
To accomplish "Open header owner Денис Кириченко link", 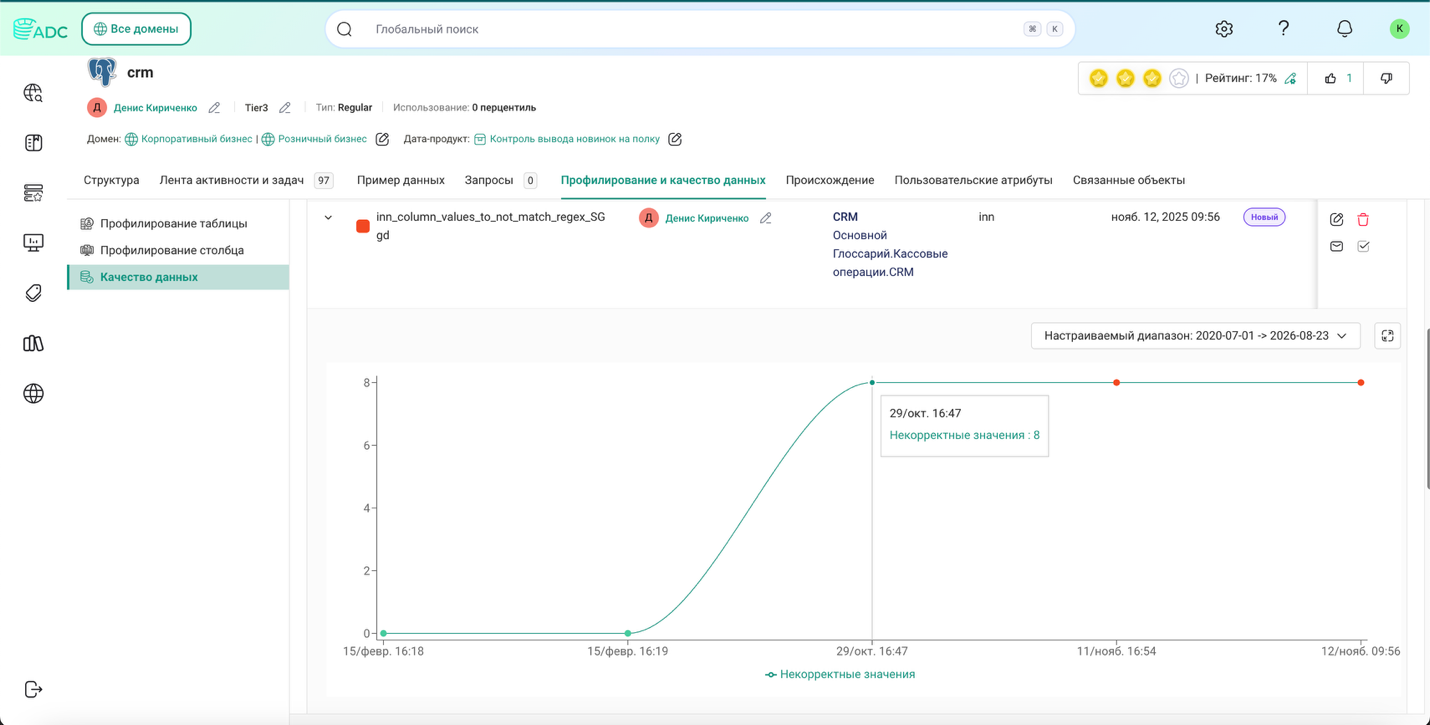I will point(155,108).
